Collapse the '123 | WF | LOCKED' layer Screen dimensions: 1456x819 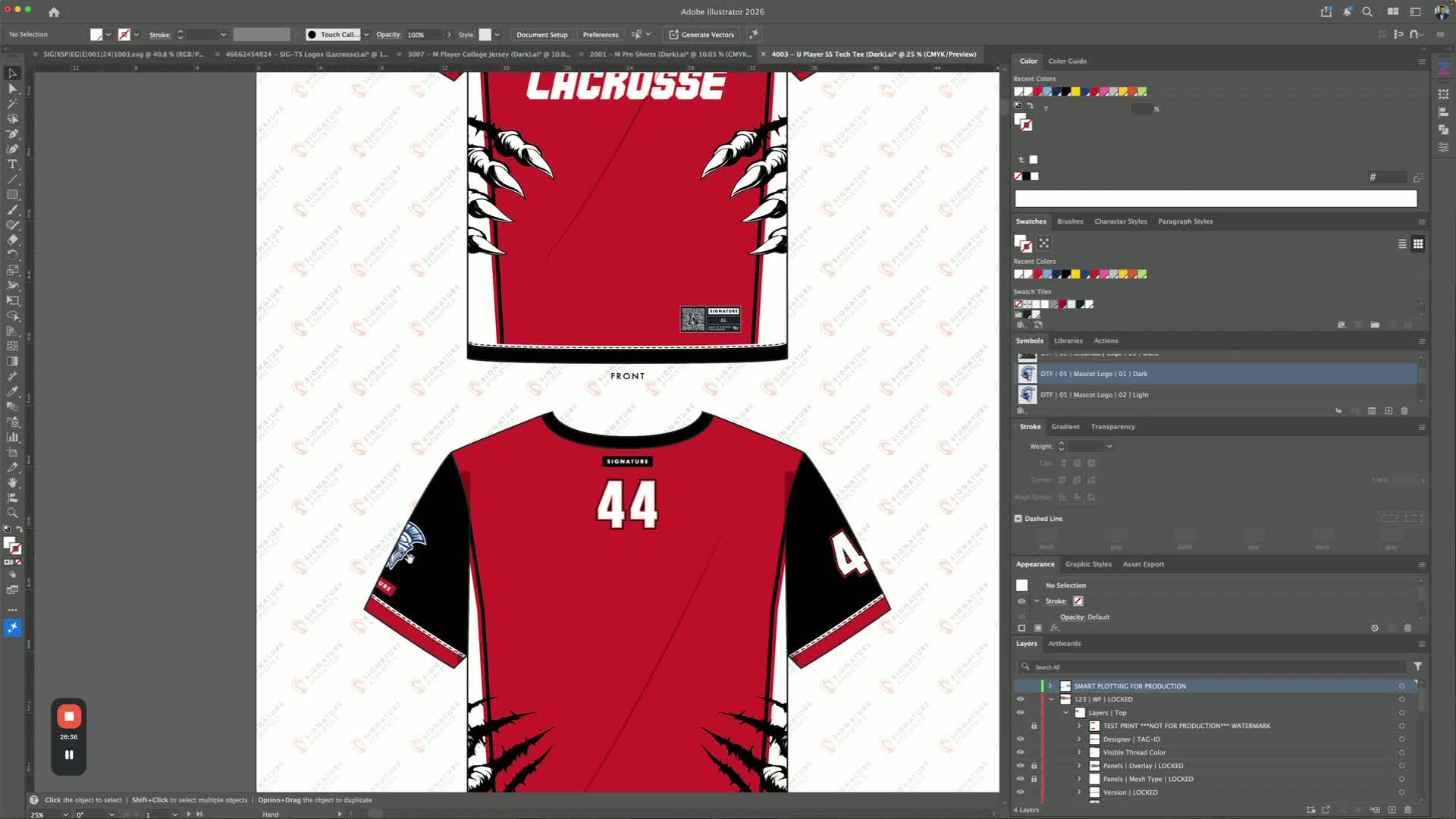(x=1051, y=699)
